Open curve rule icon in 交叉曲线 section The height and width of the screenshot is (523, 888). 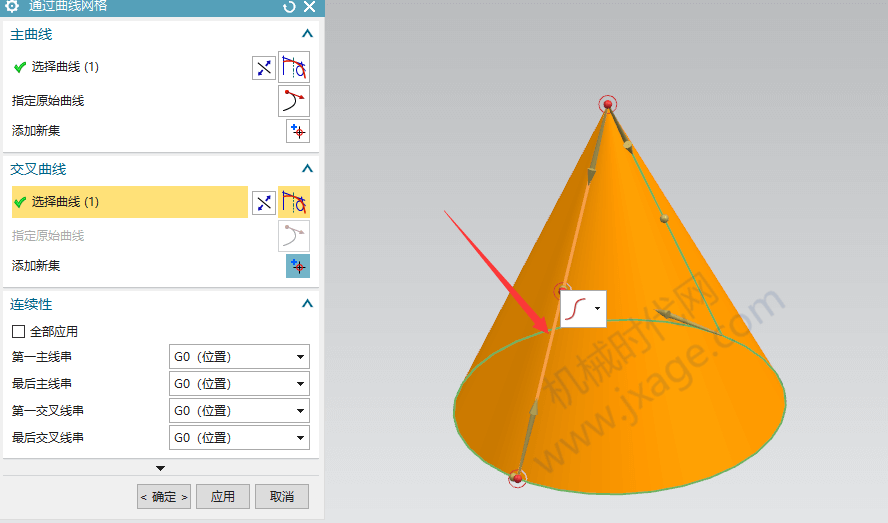[294, 202]
